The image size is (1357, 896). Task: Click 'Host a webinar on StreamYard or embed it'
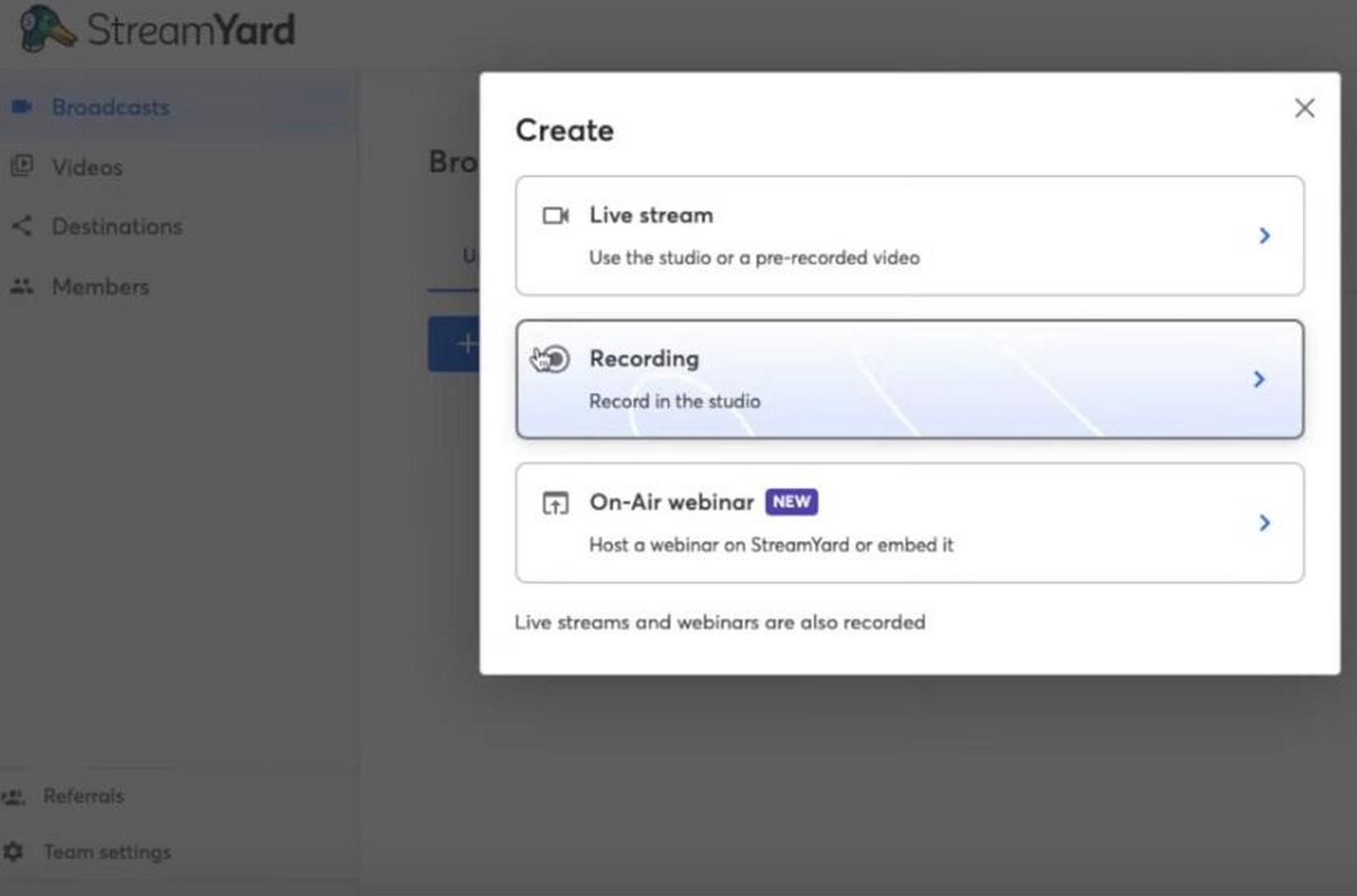[x=770, y=544]
